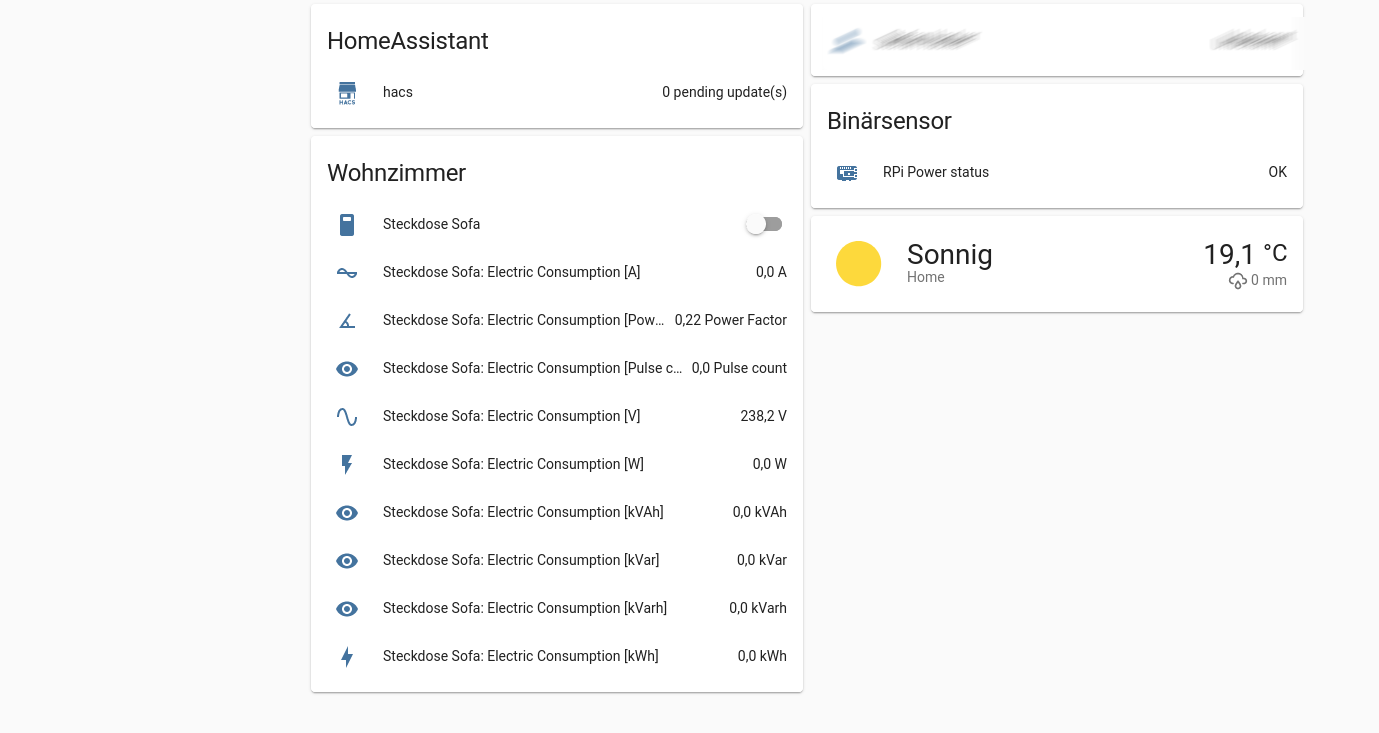Image resolution: width=1379 pixels, height=733 pixels.
Task: Click the eye icon for Pulse count sensor
Action: pyautogui.click(x=347, y=368)
